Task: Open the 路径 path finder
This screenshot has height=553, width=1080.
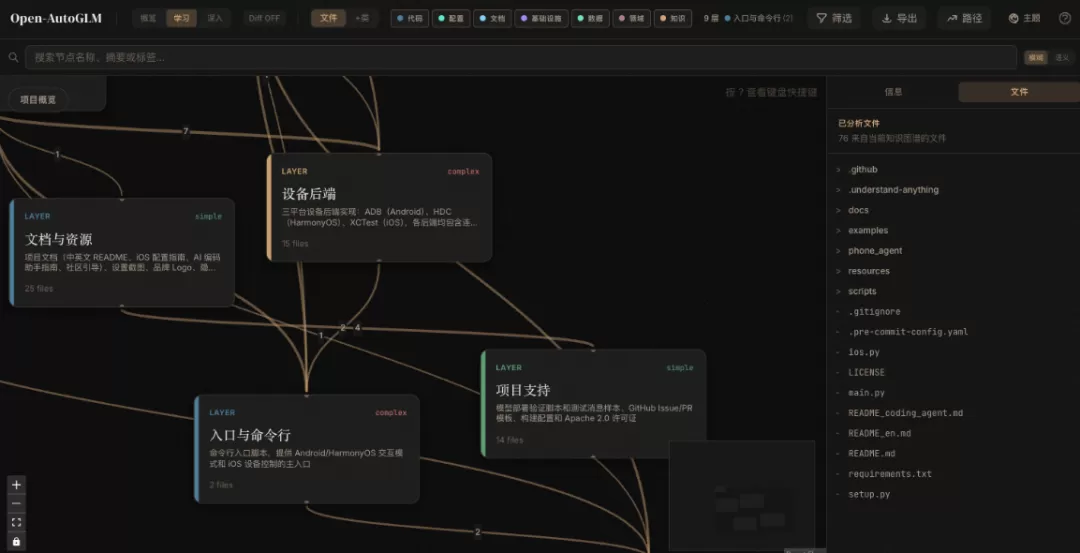Action: pyautogui.click(x=964, y=19)
